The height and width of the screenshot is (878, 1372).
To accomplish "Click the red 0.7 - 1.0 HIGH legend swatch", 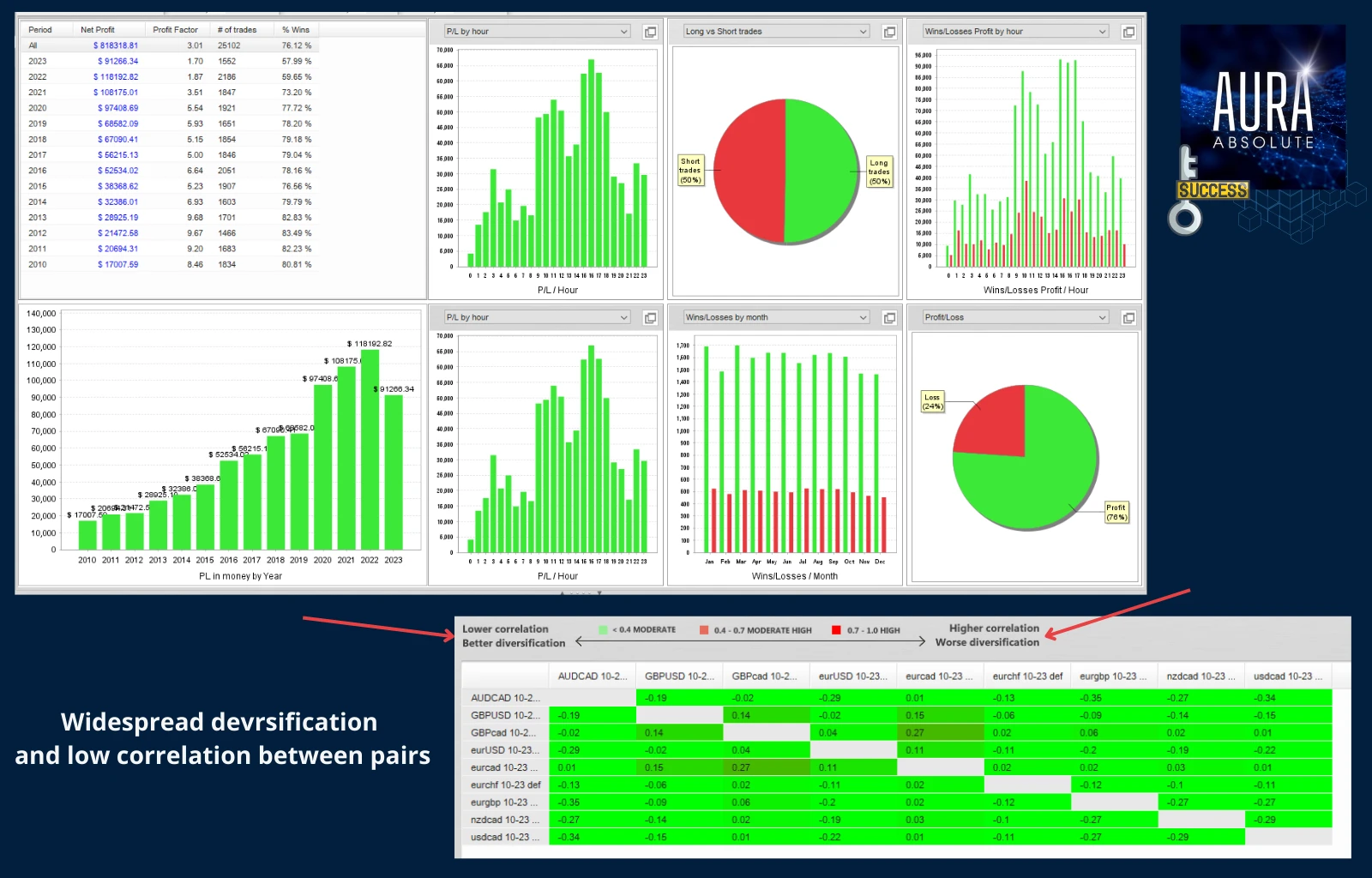I will click(x=836, y=630).
